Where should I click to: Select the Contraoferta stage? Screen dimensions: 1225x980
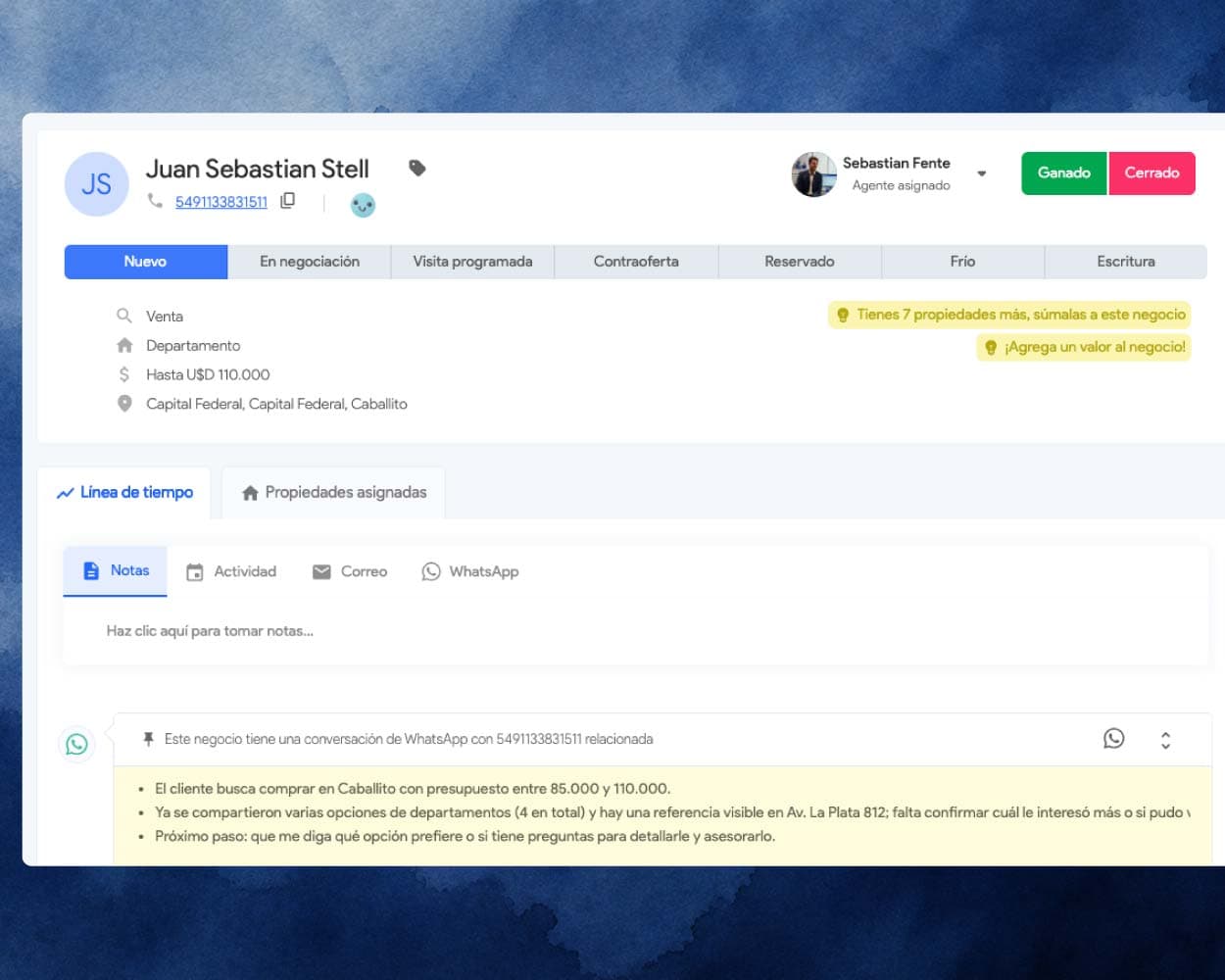click(636, 262)
